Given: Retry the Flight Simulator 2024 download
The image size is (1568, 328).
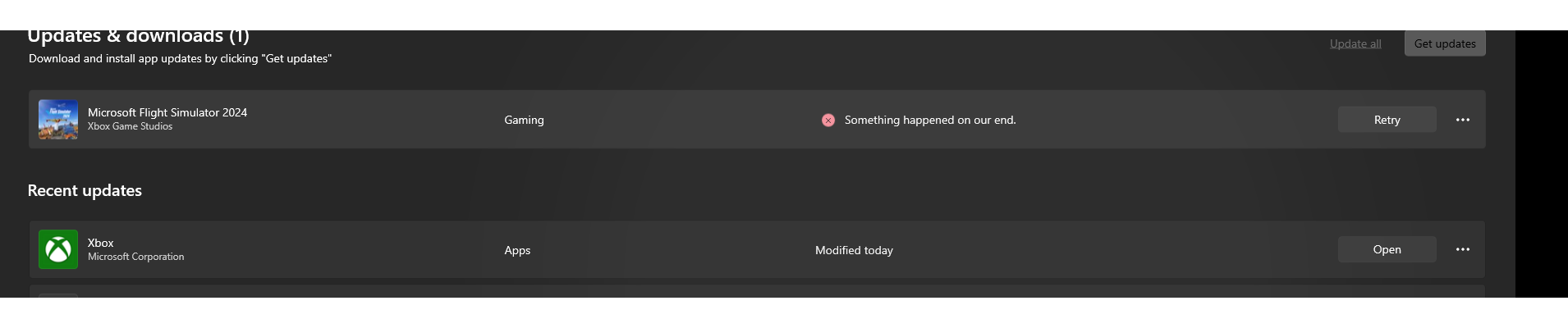Looking at the screenshot, I should [x=1387, y=120].
